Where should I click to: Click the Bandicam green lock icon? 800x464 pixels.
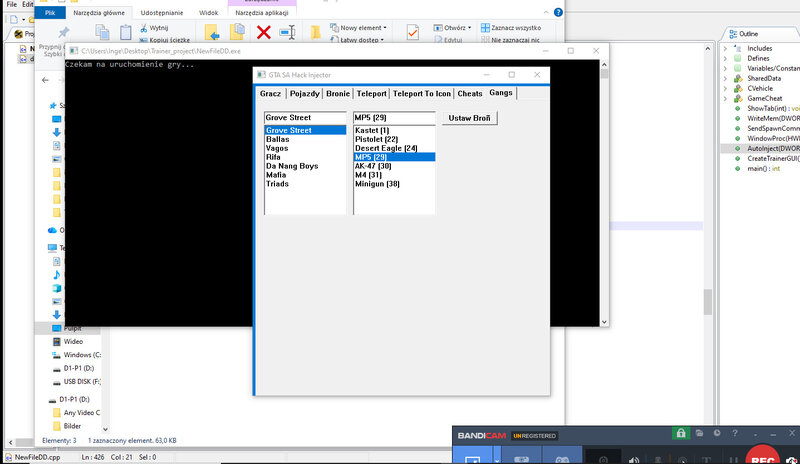681,434
